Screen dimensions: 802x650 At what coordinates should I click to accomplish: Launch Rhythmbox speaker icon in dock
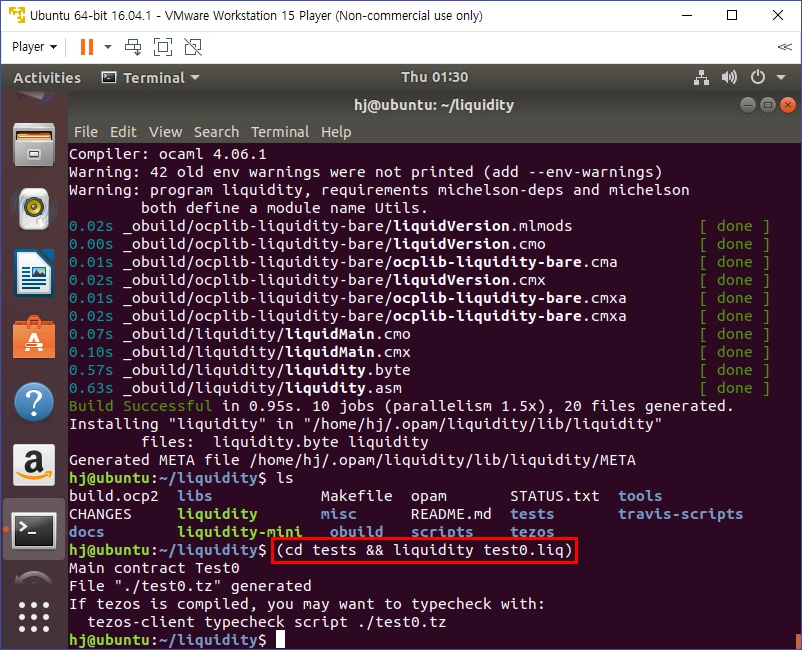coord(34,209)
